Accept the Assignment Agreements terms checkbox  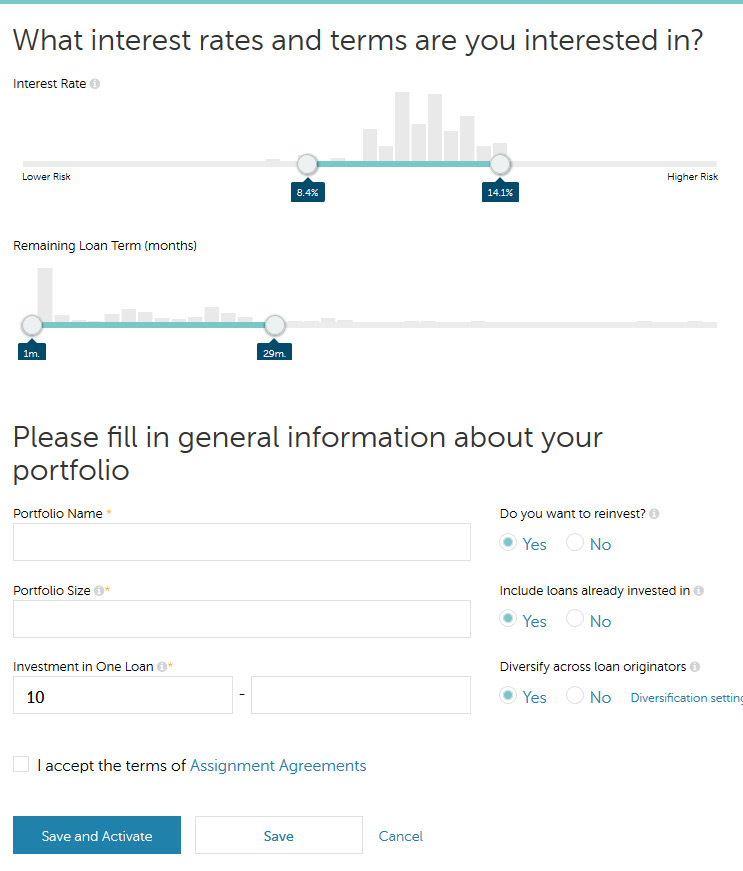click(x=21, y=765)
